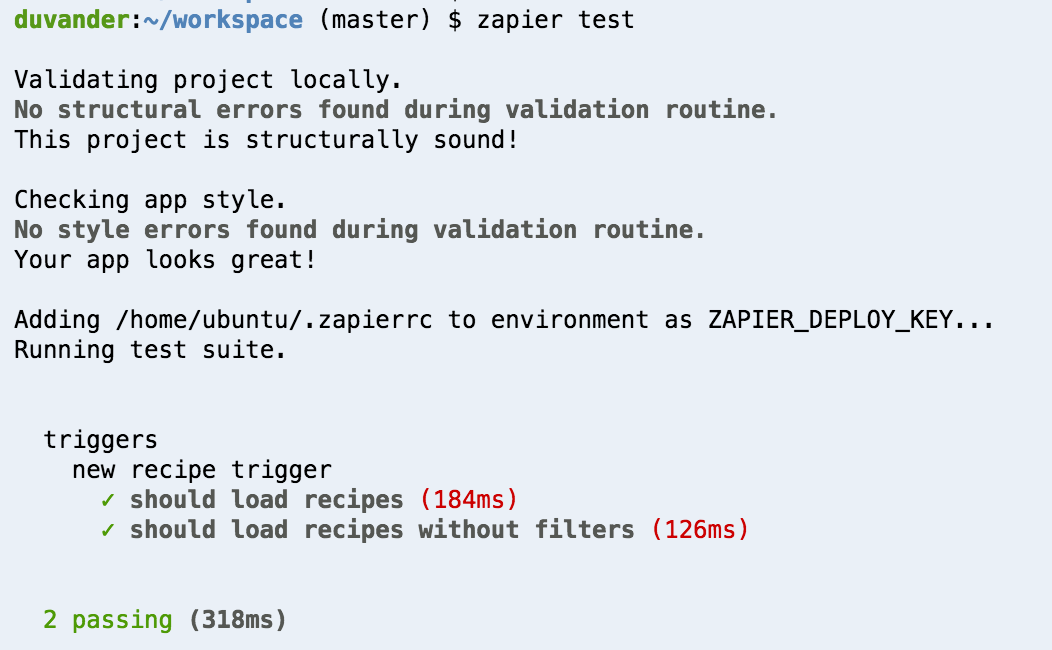The width and height of the screenshot is (1052, 650).
Task: Click the red '(184ms)' duration
Action: pos(468,500)
